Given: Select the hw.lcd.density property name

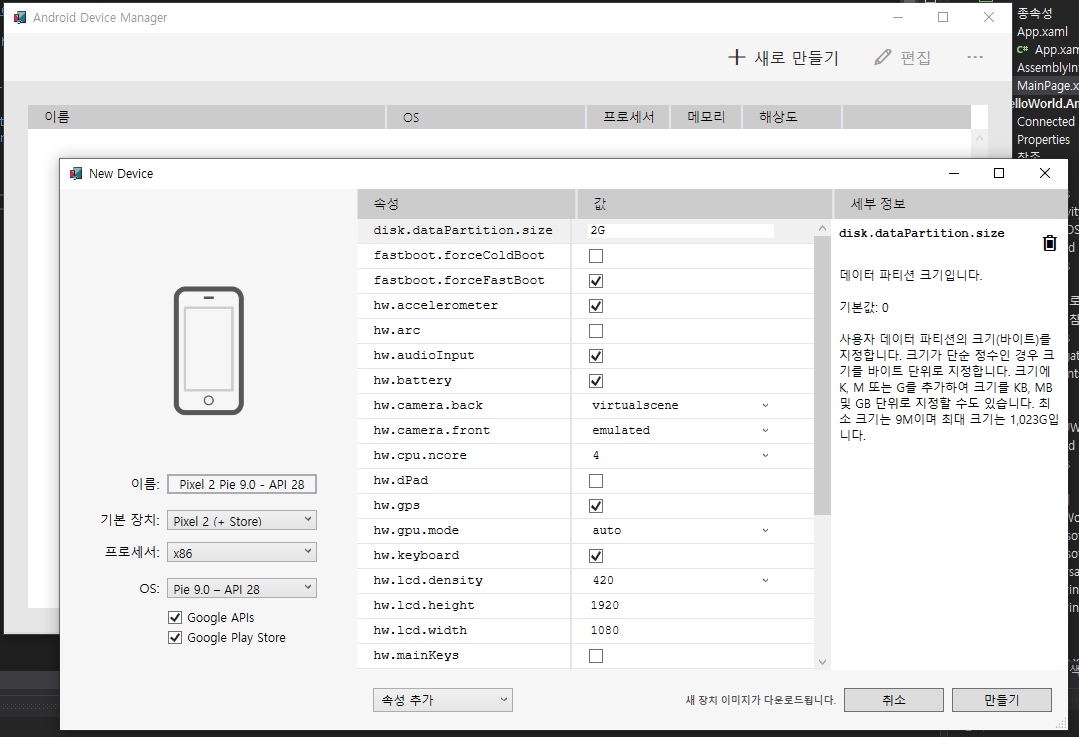Looking at the screenshot, I should pos(428,580).
